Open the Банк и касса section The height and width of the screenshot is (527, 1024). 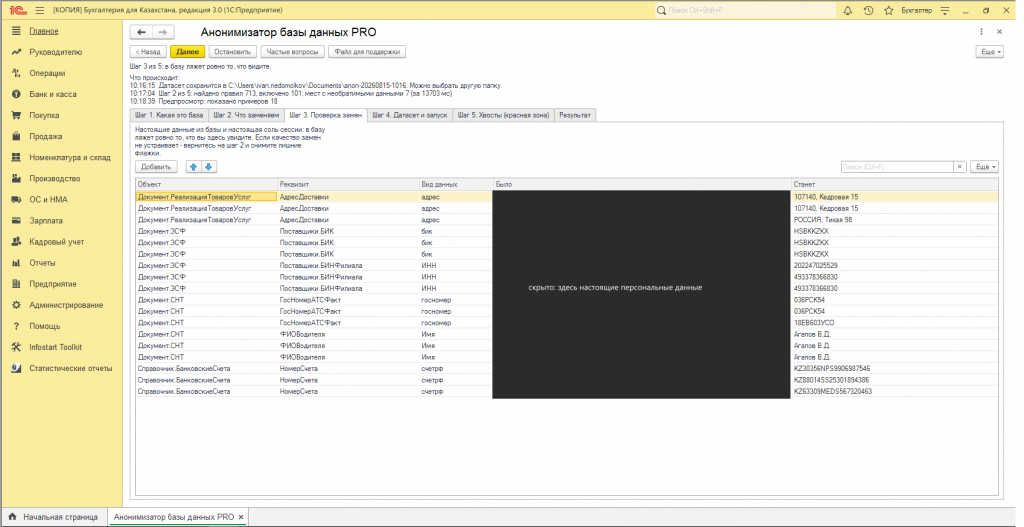(52, 94)
